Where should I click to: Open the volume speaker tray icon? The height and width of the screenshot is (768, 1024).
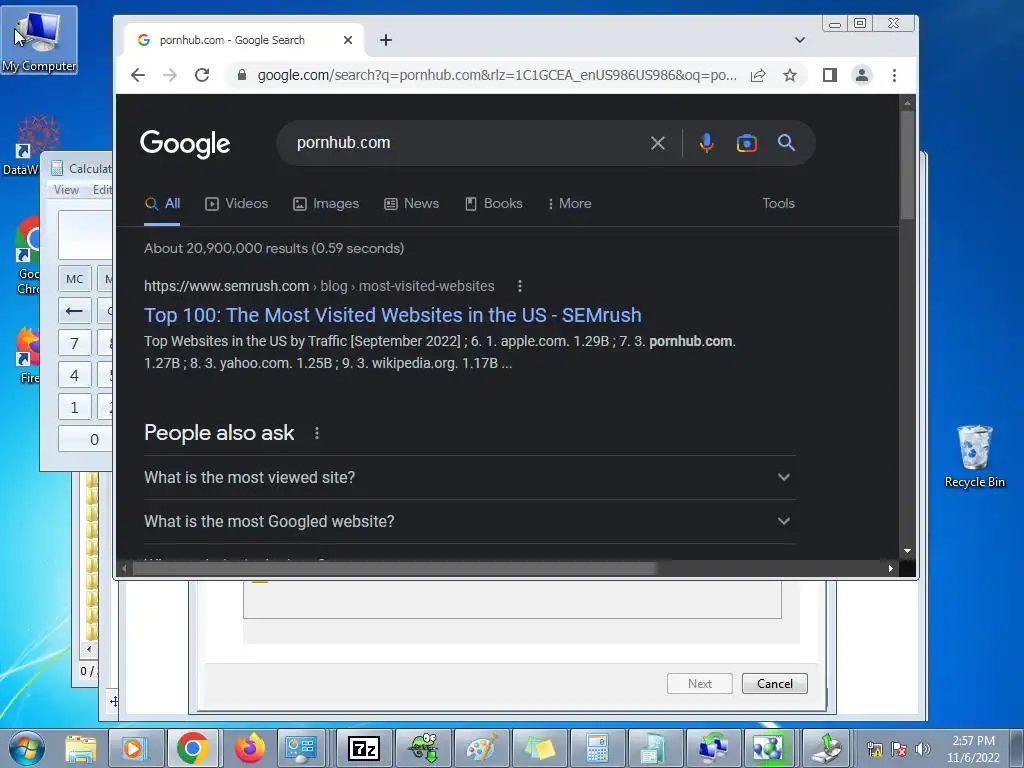[922, 749]
